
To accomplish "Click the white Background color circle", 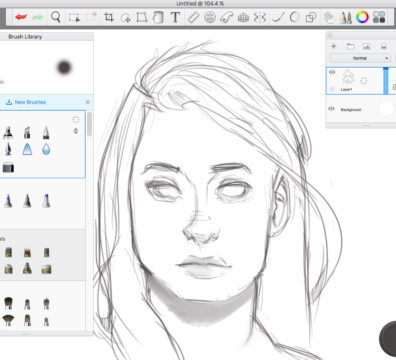I will 386,109.
